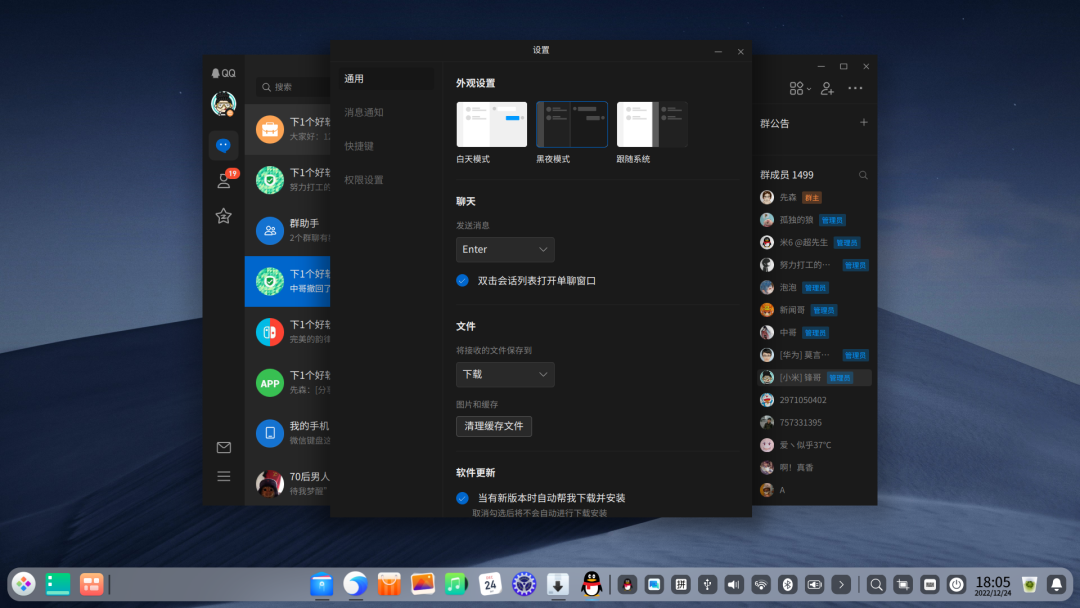Expand the Enter send-message dropdown

pyautogui.click(x=505, y=249)
